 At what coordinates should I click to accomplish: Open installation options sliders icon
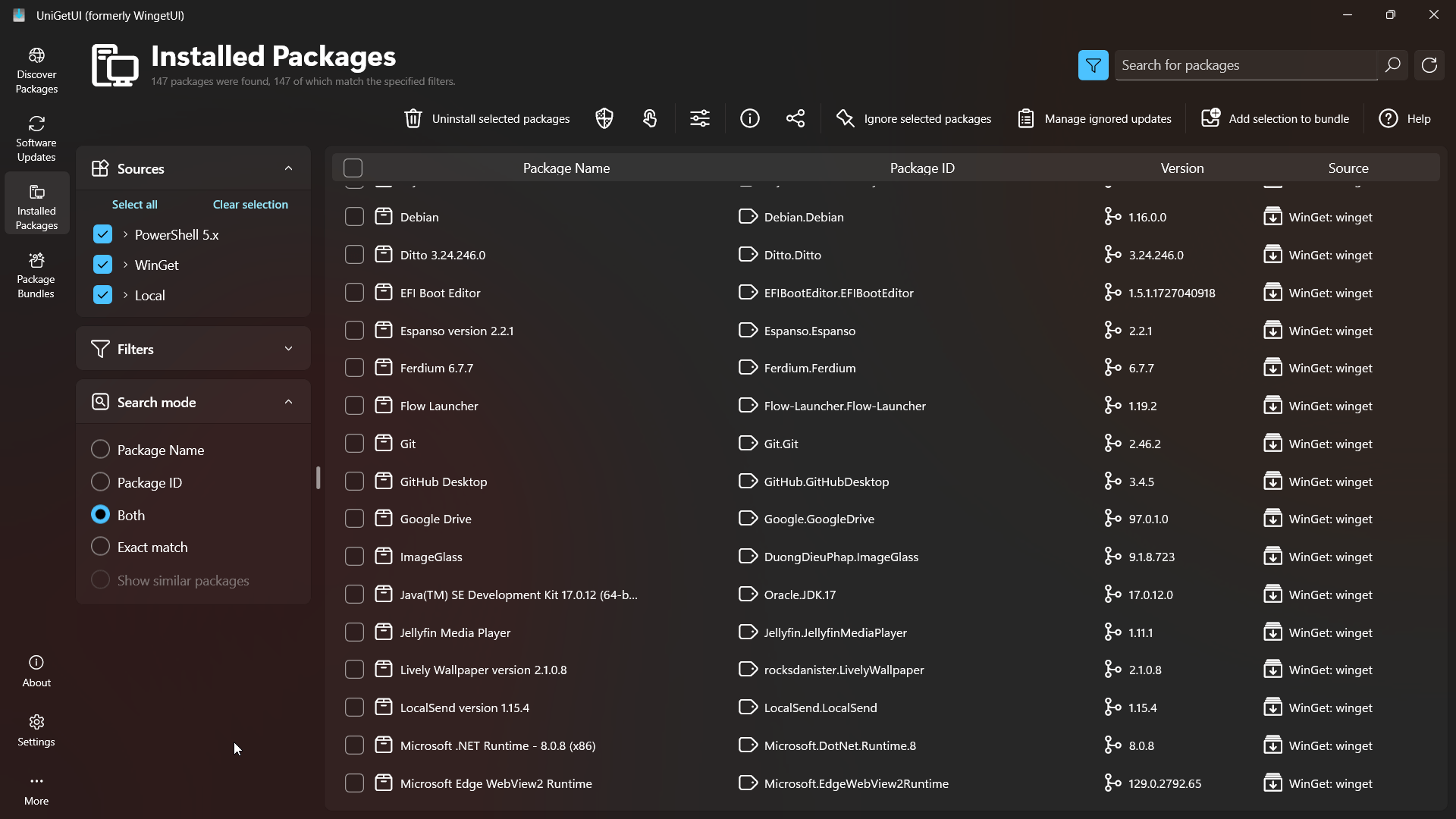pyautogui.click(x=700, y=118)
